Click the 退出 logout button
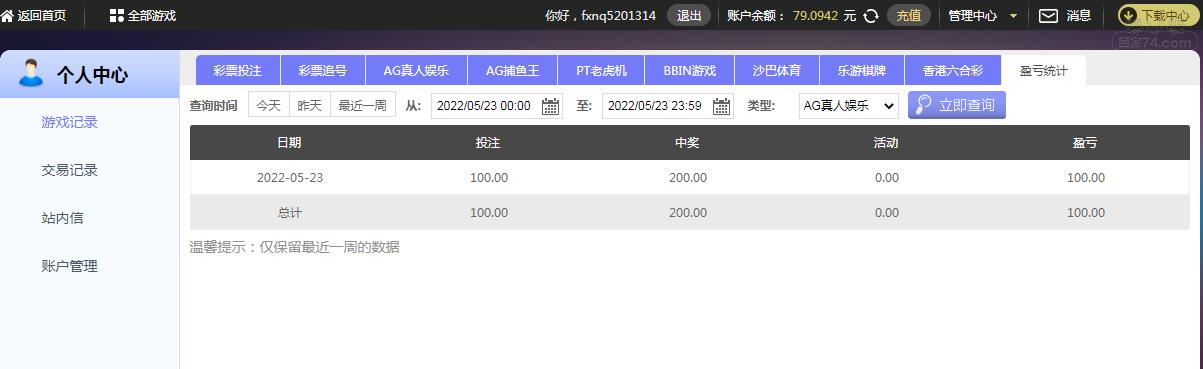 (689, 16)
